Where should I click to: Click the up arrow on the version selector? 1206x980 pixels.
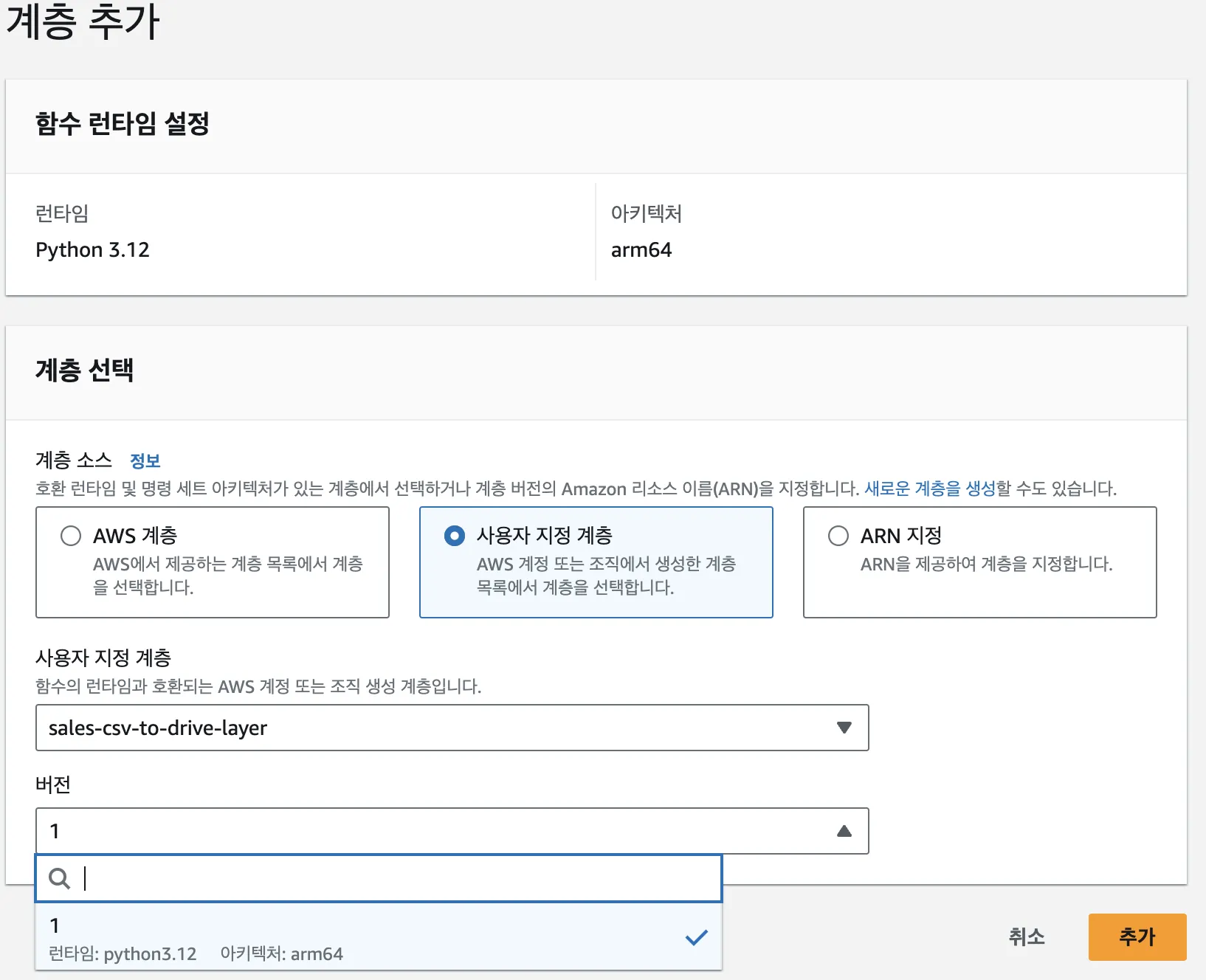pyautogui.click(x=844, y=831)
